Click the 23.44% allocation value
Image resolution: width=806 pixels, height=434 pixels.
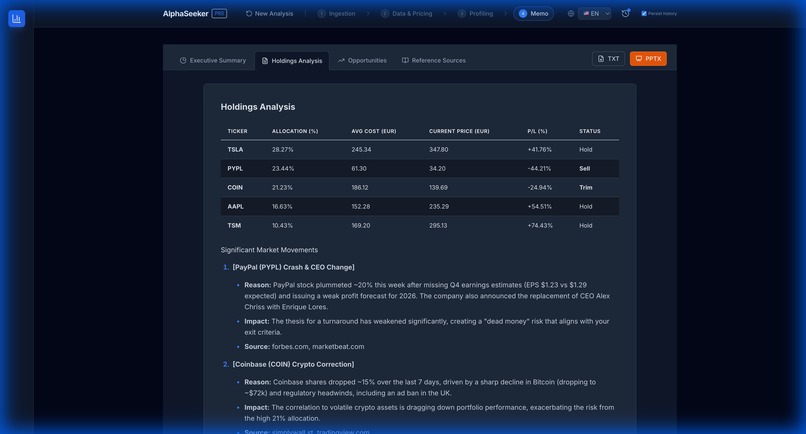pos(283,169)
